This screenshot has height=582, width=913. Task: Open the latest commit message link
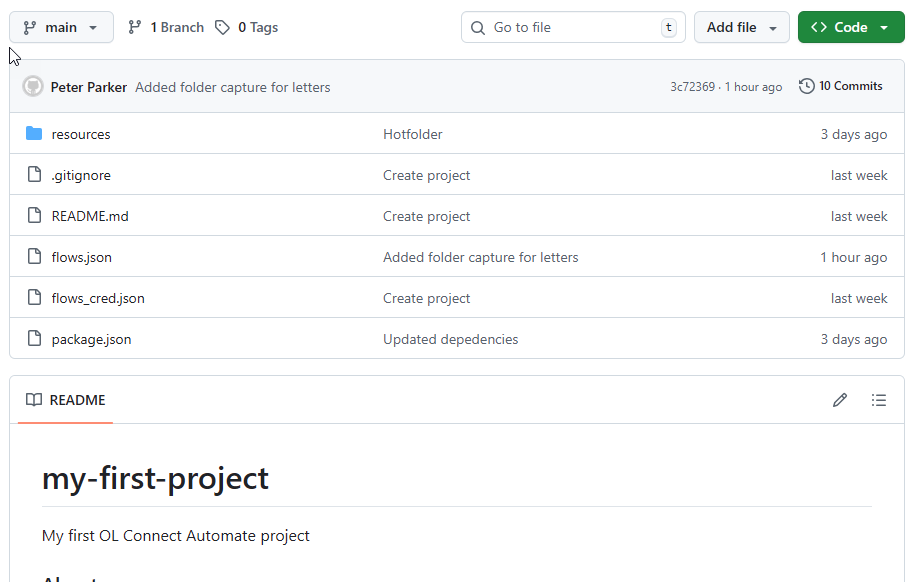(232, 87)
